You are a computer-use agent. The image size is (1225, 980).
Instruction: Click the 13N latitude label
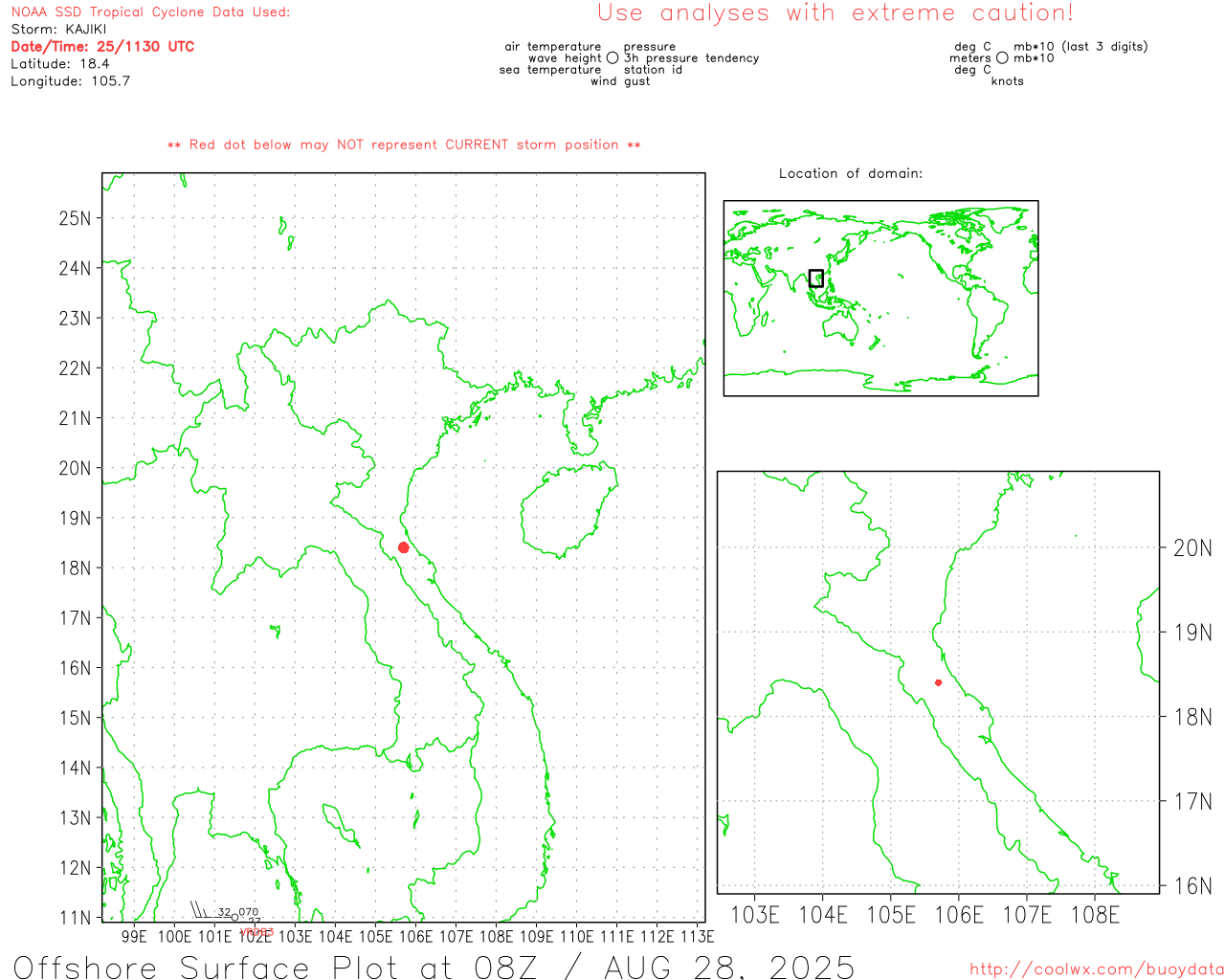pyautogui.click(x=75, y=818)
